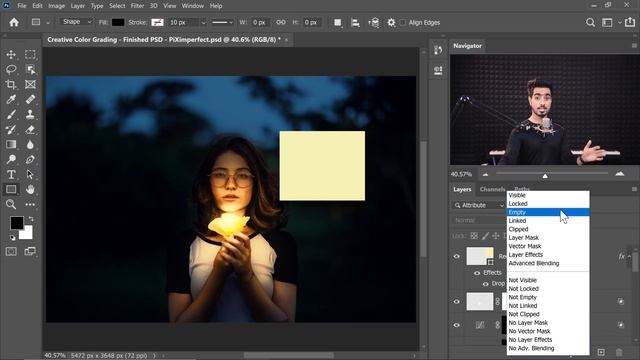Click zoom out small mountain in Navigator
The image size is (640, 360).
[x=485, y=174]
